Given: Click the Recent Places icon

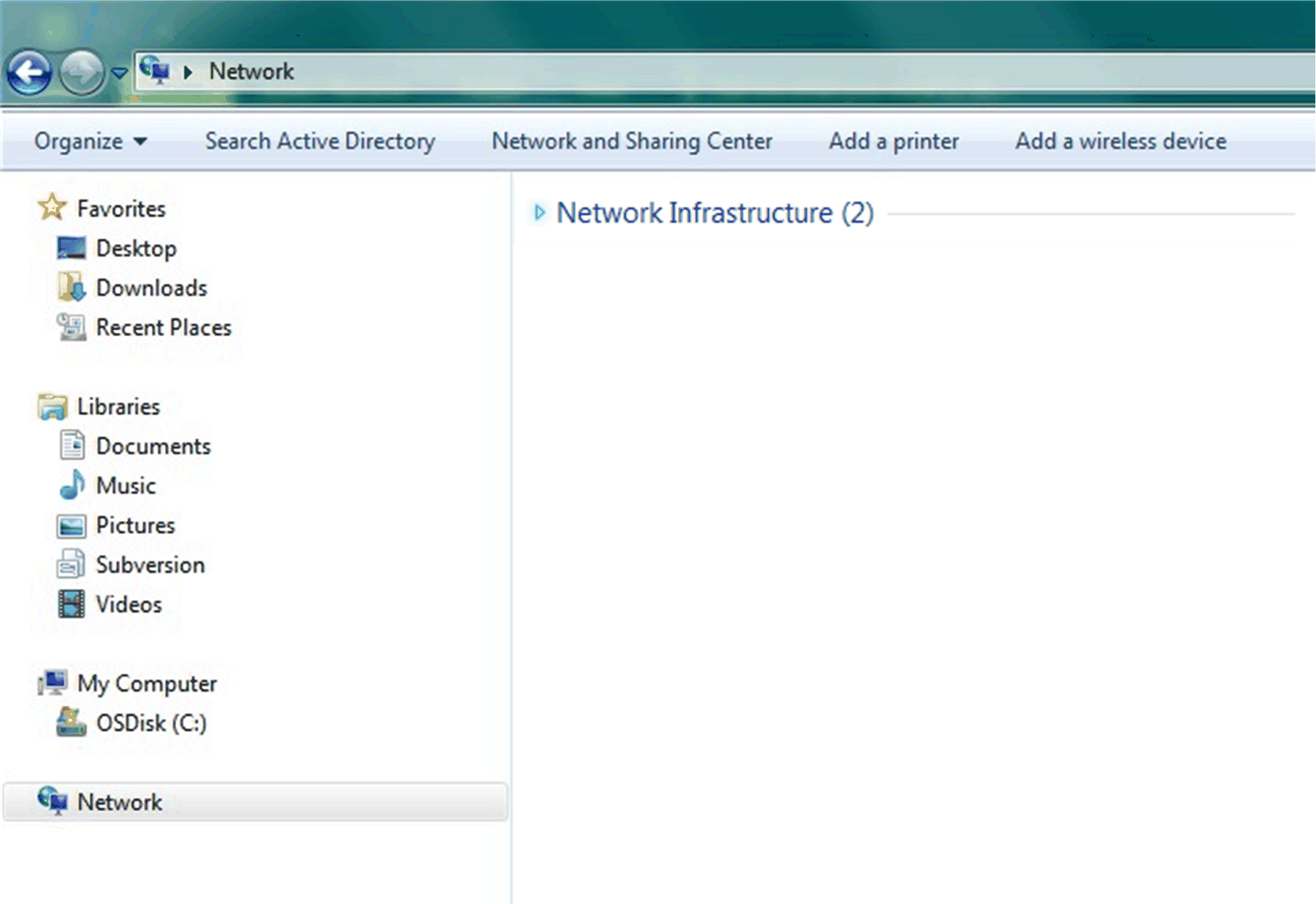Looking at the screenshot, I should point(71,327).
